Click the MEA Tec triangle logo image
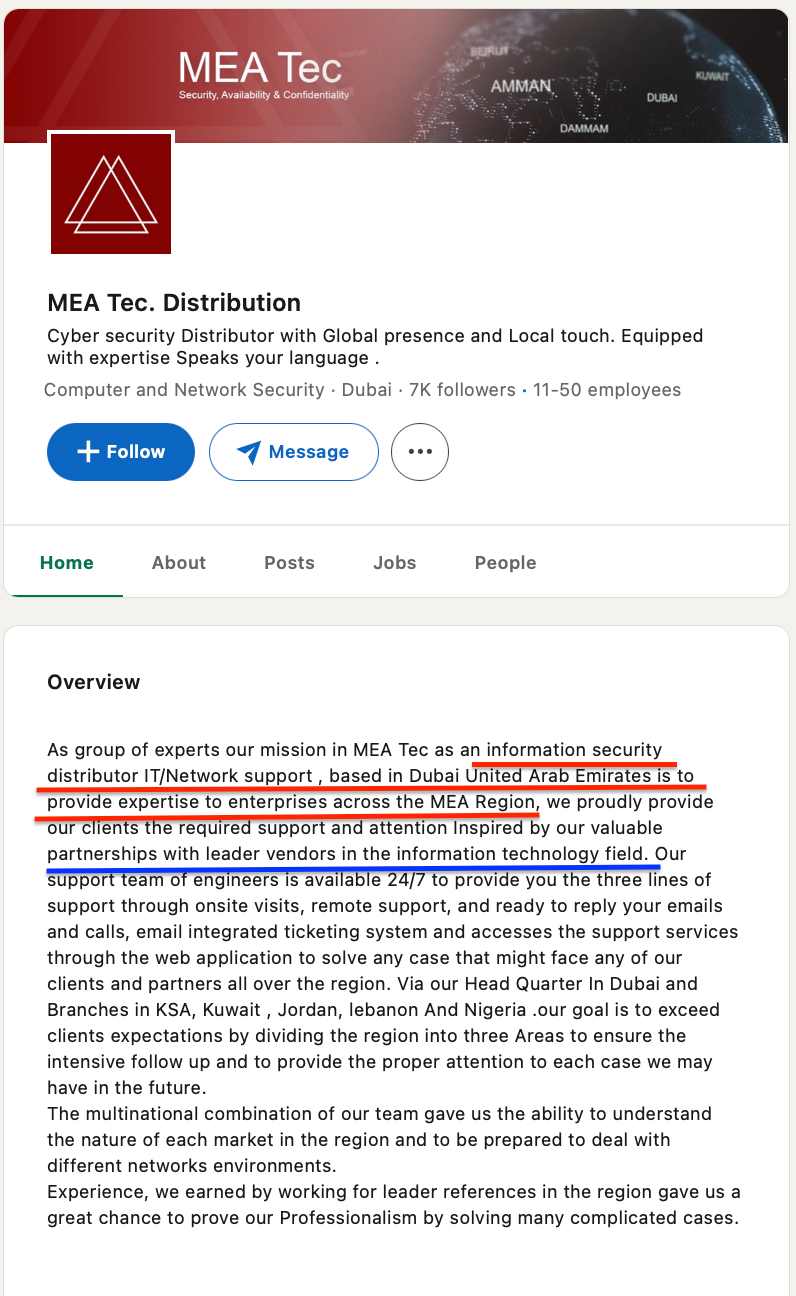 (111, 193)
